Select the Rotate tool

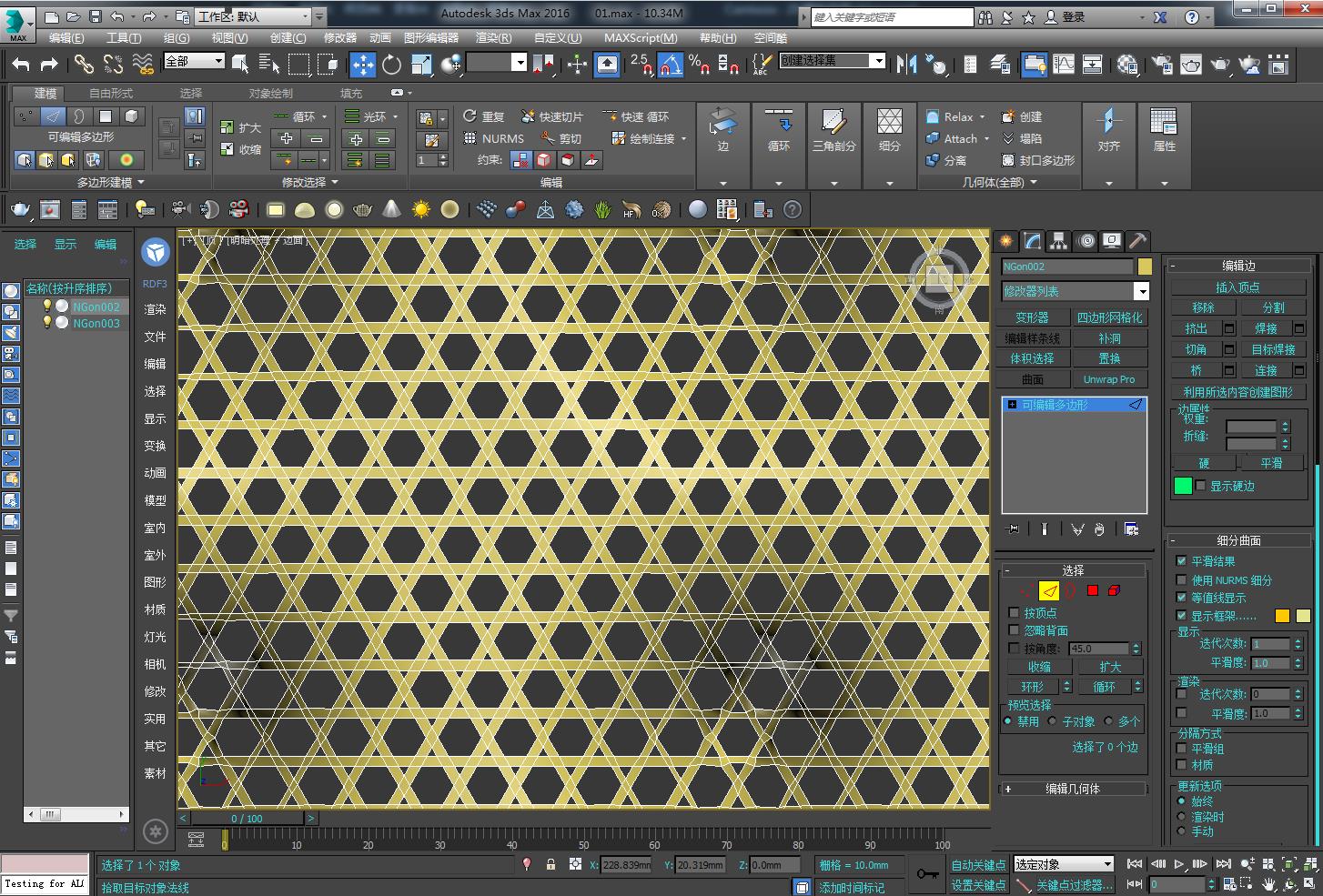click(x=391, y=64)
